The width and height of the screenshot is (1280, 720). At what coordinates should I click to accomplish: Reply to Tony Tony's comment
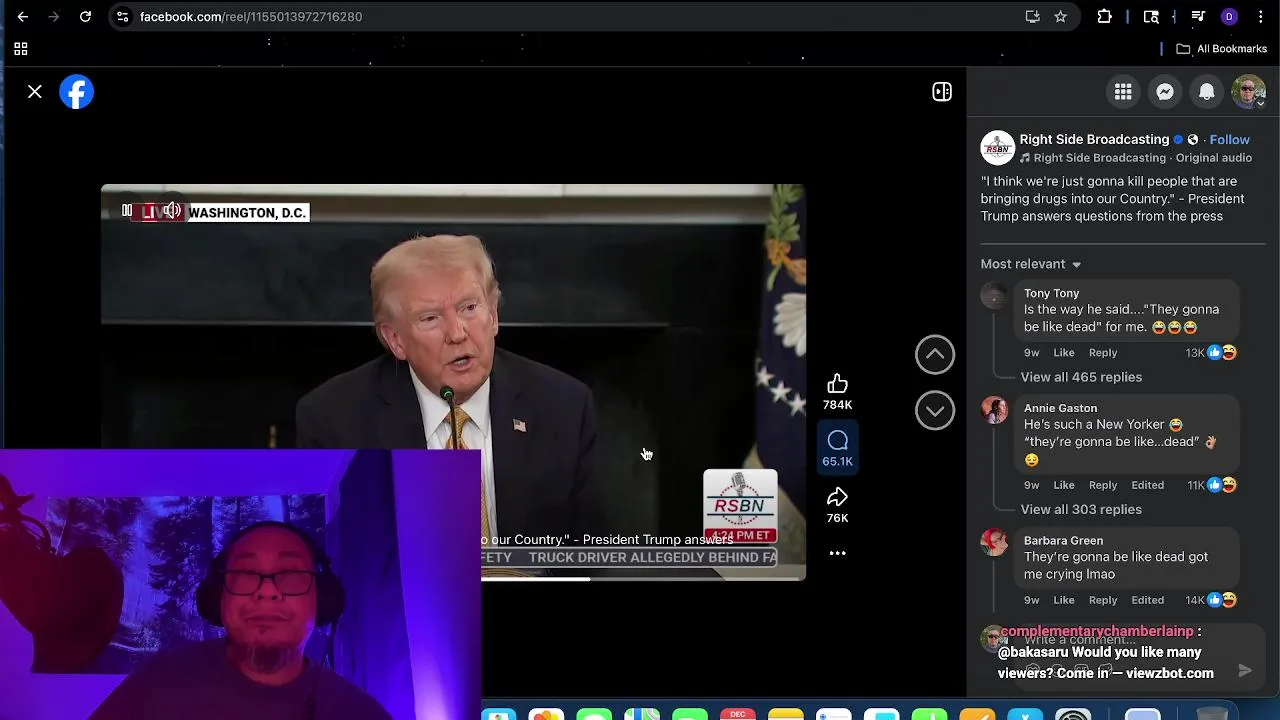click(1103, 353)
